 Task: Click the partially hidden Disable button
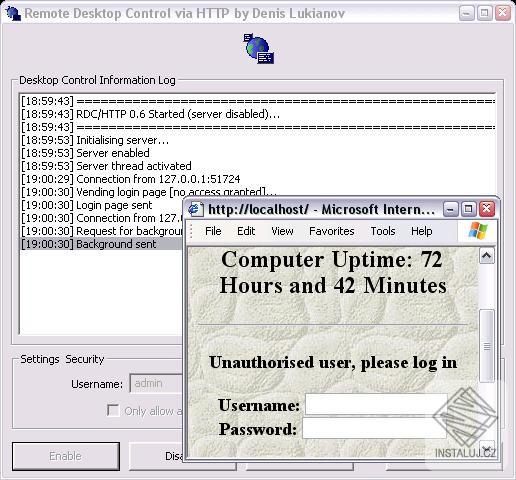click(156, 456)
